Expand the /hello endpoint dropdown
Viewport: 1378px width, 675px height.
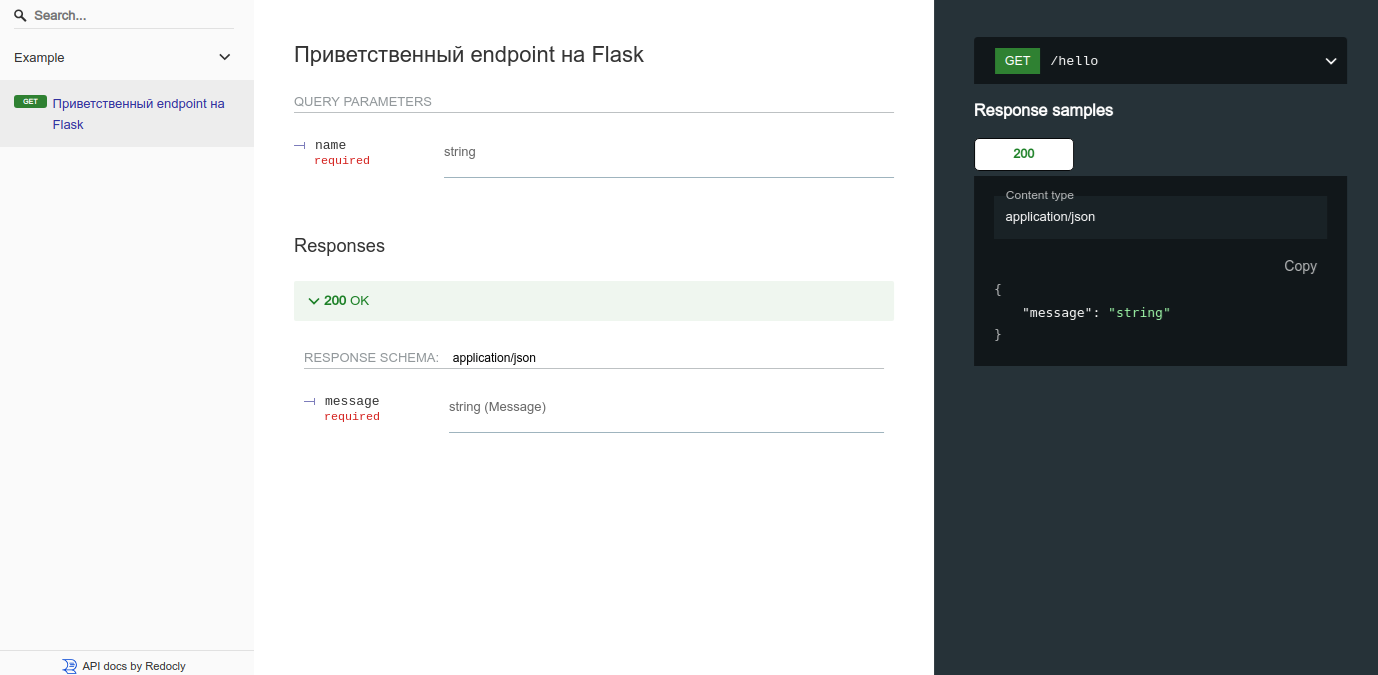pos(1331,61)
